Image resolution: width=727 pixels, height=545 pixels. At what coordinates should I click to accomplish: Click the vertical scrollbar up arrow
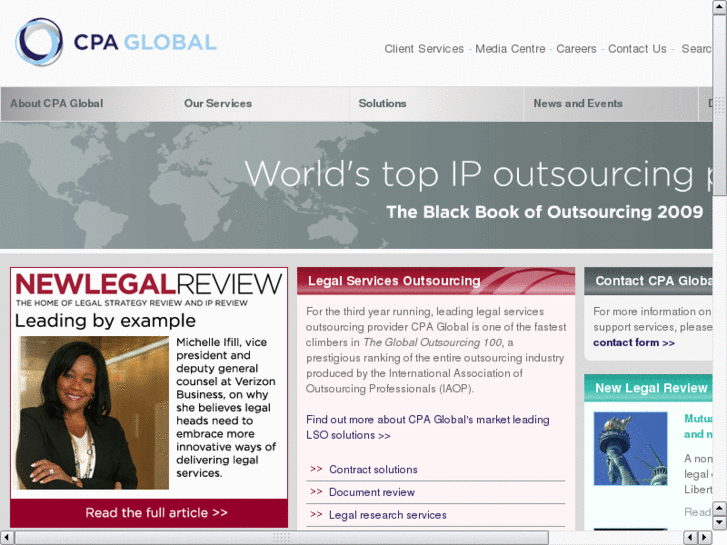(720, 7)
